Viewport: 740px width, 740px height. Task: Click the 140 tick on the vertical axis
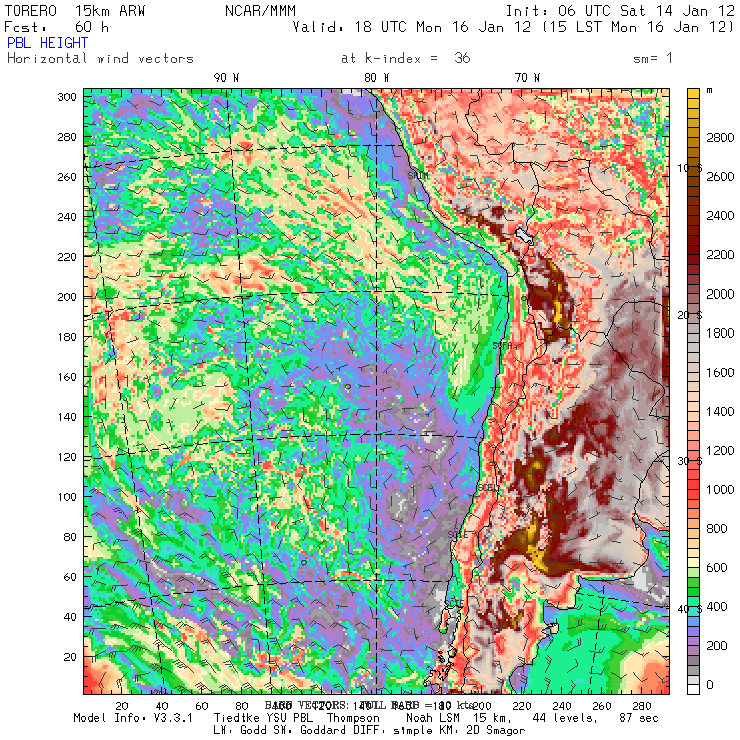pos(67,417)
